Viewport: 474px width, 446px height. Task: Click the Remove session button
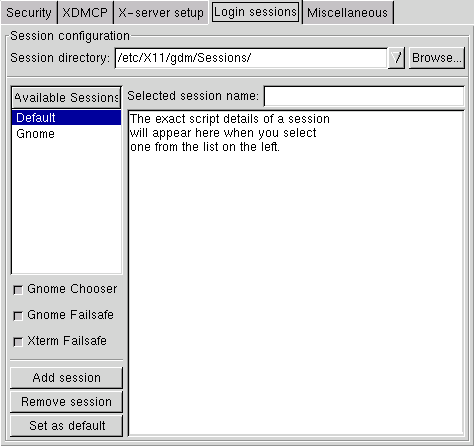pos(66,402)
